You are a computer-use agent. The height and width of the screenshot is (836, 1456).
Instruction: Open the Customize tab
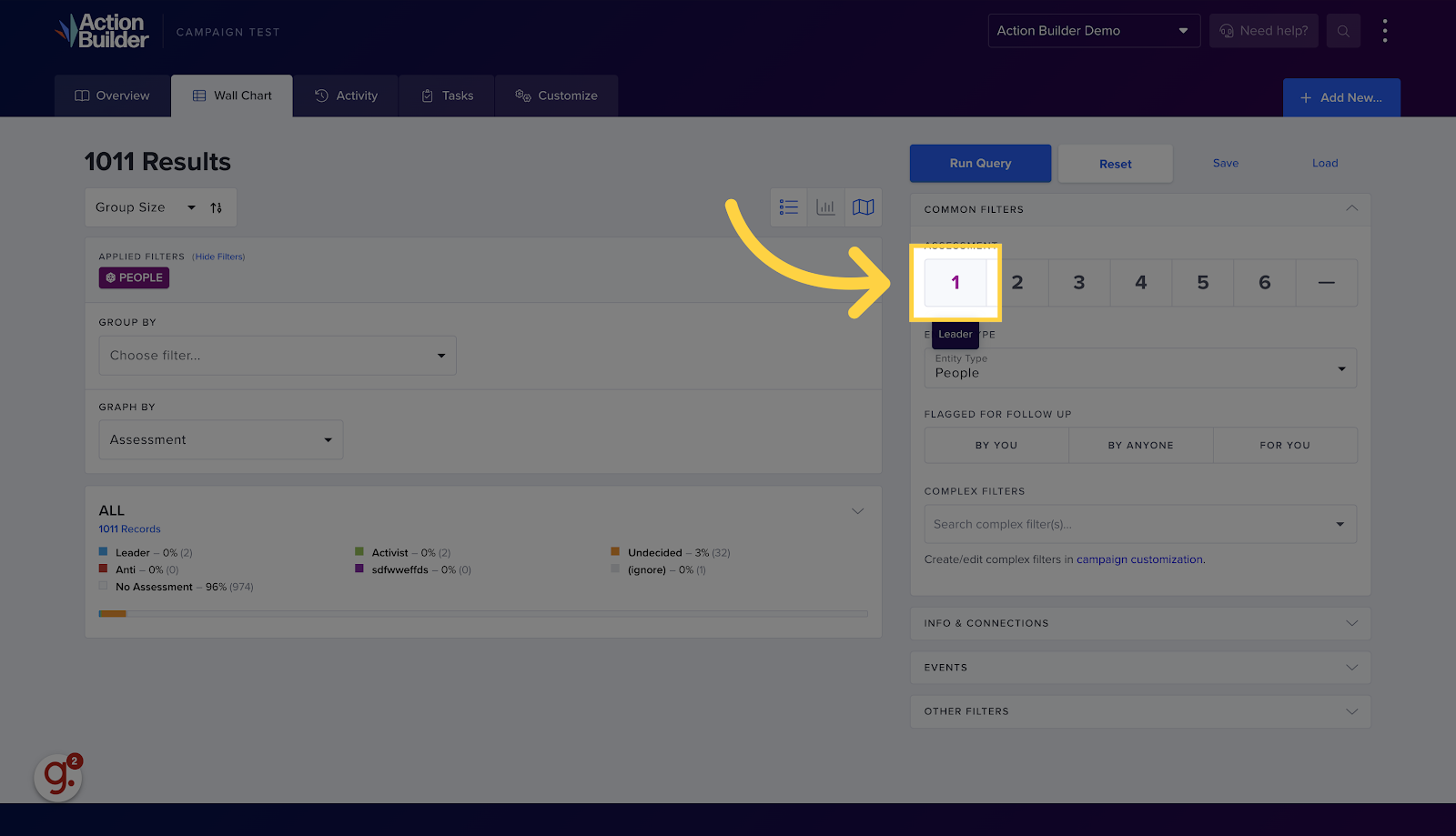556,96
